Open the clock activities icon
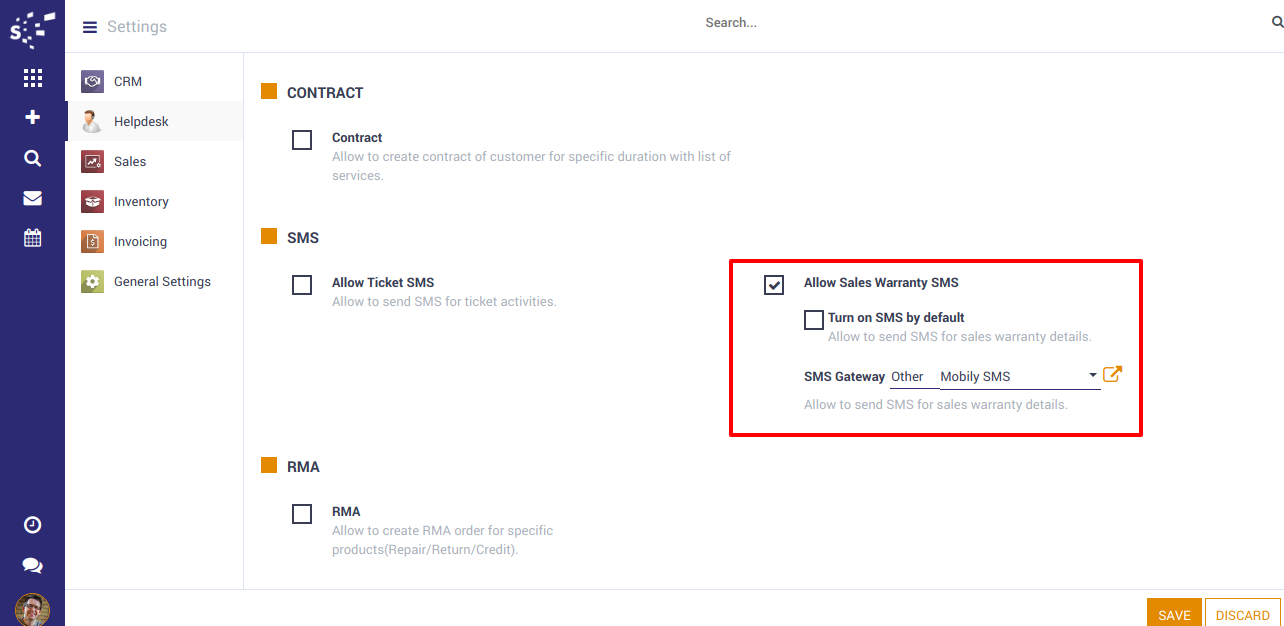Screen dimensions: 1284x626 [32, 525]
